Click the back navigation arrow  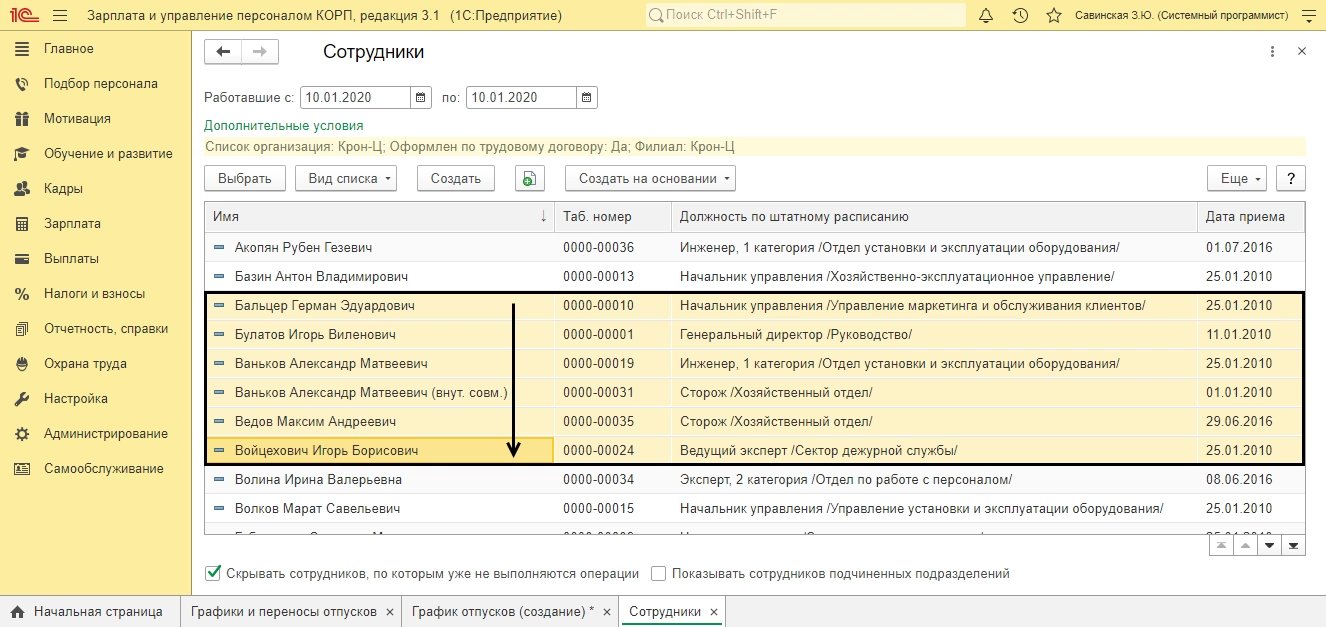pyautogui.click(x=223, y=52)
